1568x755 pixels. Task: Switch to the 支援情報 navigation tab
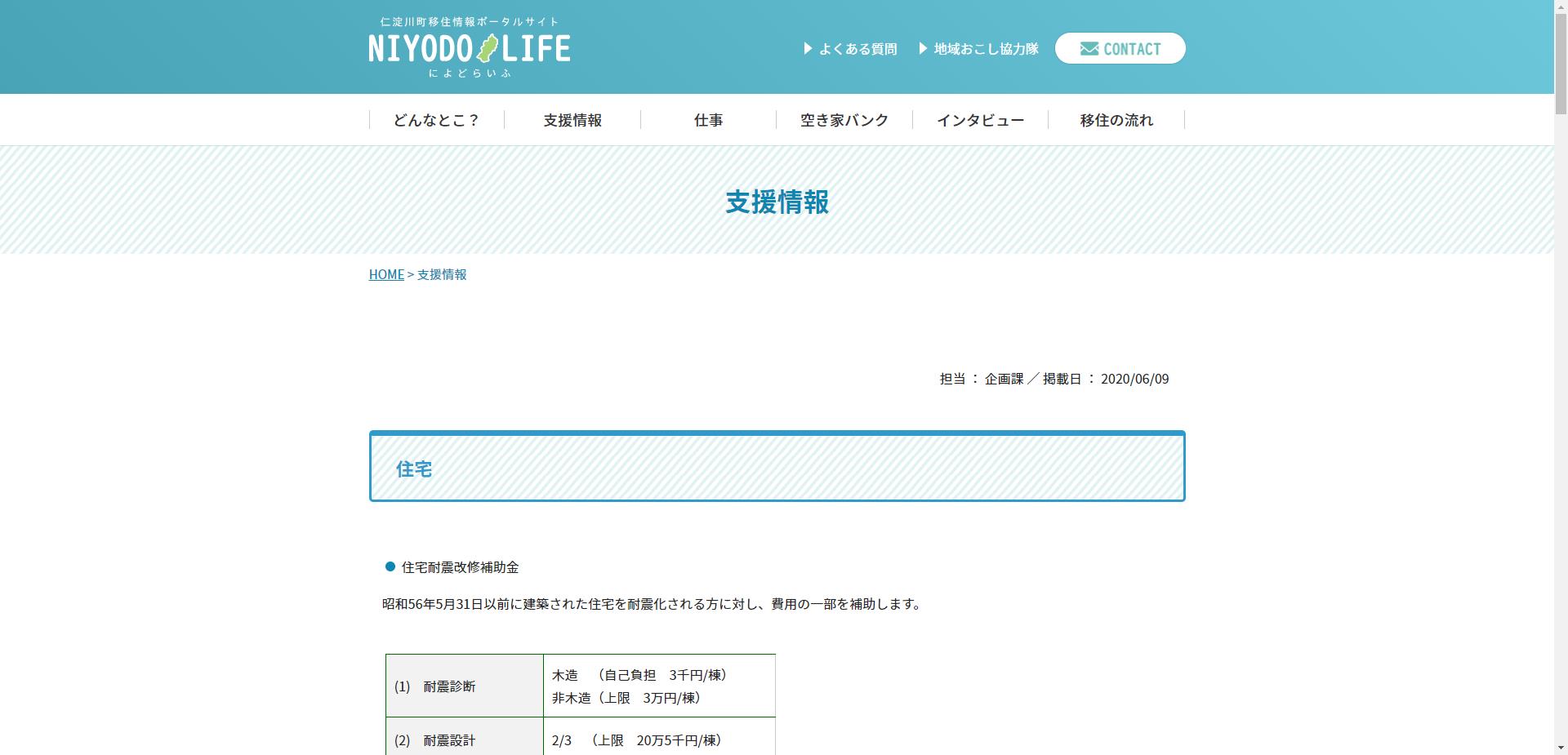(572, 119)
